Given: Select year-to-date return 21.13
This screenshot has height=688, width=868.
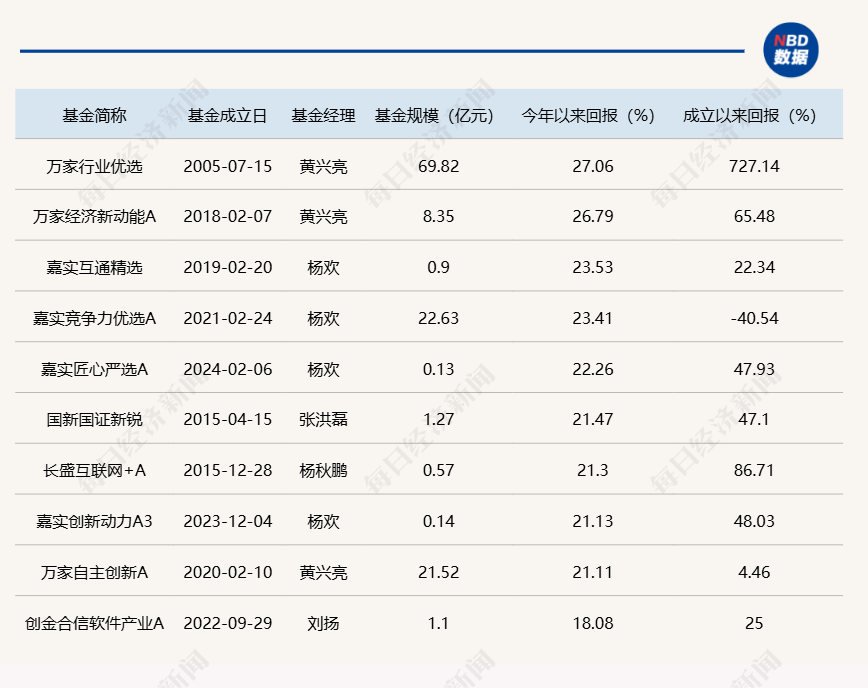Looking at the screenshot, I should click(x=593, y=521).
